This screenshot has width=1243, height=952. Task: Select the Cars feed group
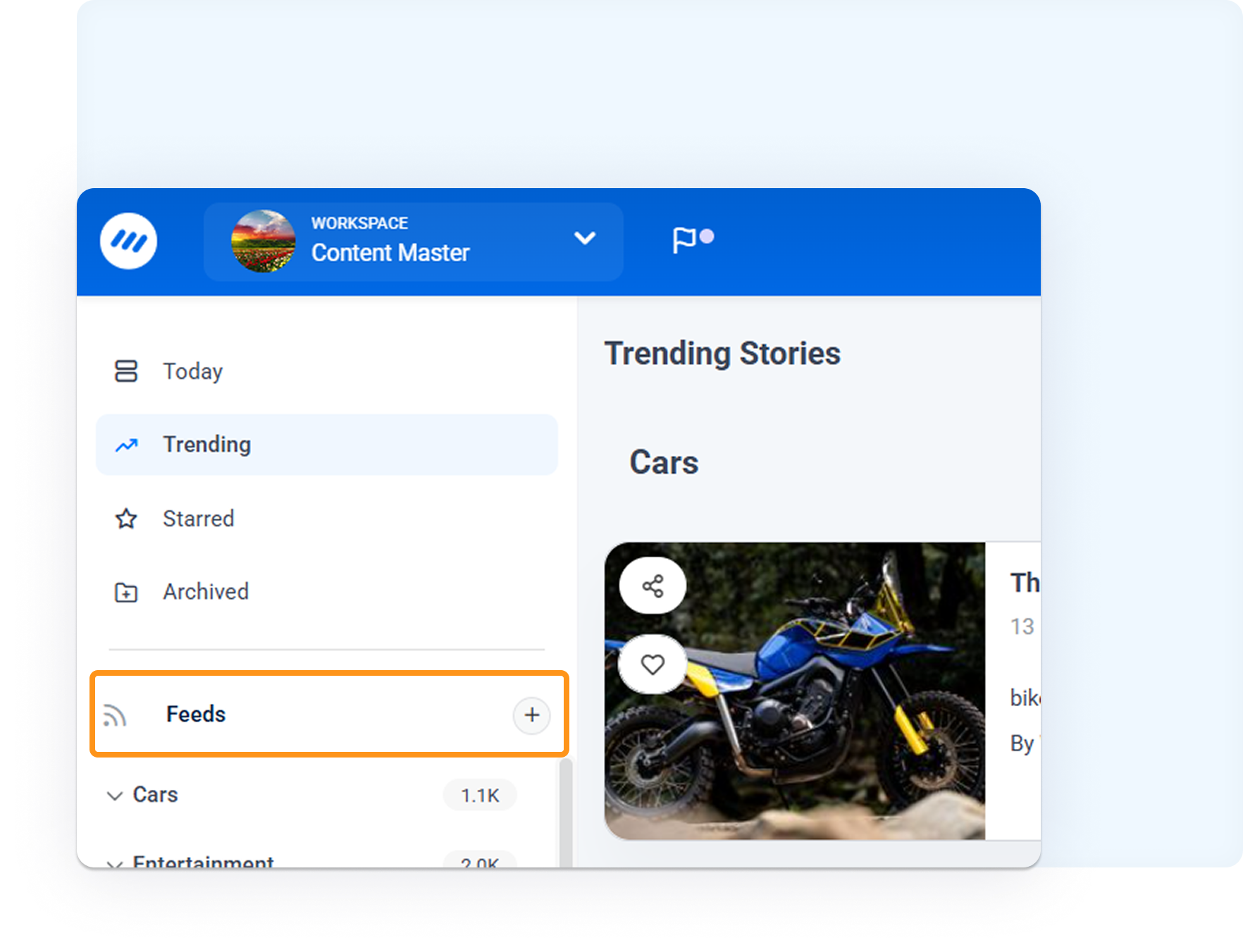(x=155, y=795)
